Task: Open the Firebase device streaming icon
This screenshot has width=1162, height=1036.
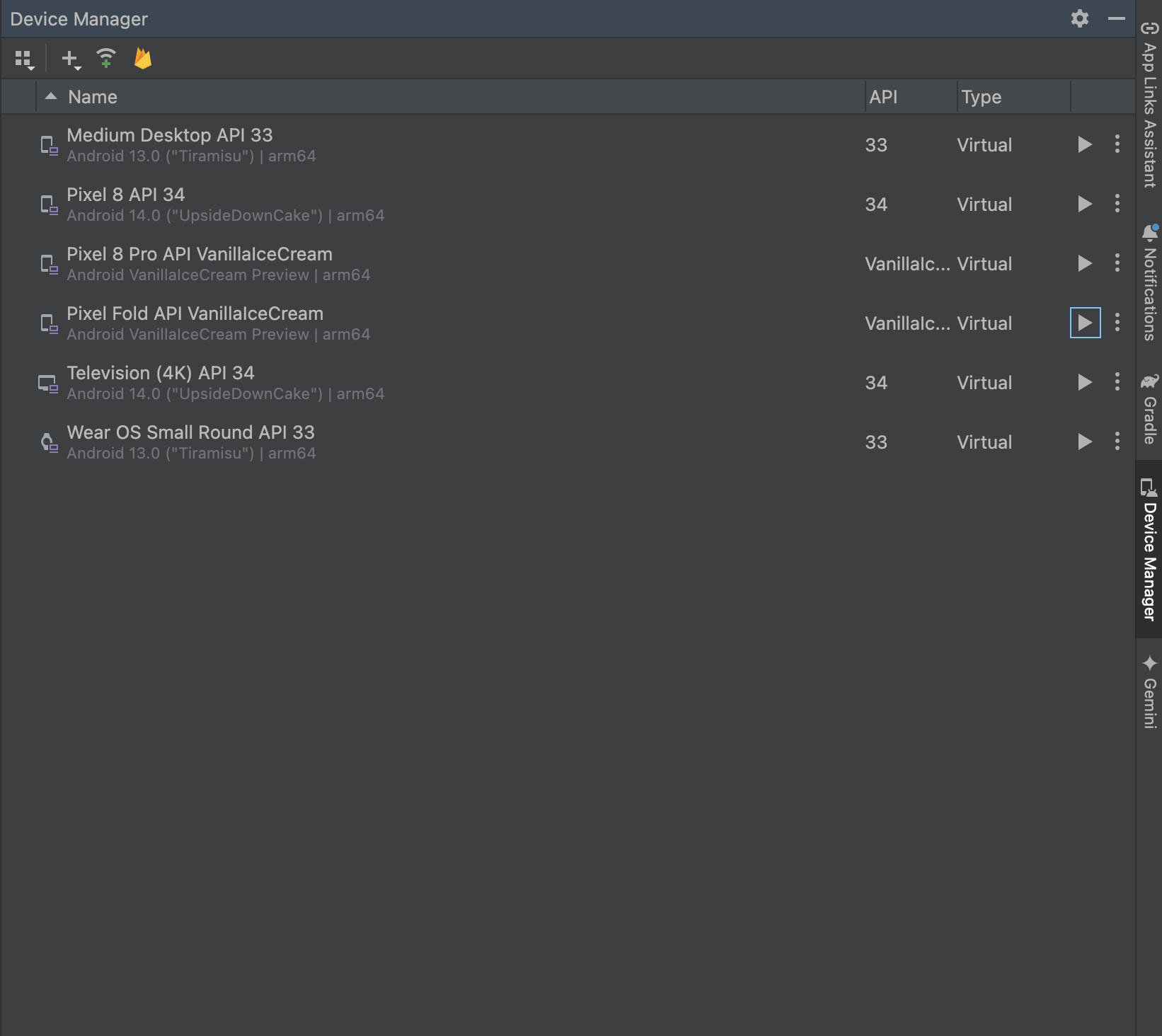Action: (x=144, y=59)
